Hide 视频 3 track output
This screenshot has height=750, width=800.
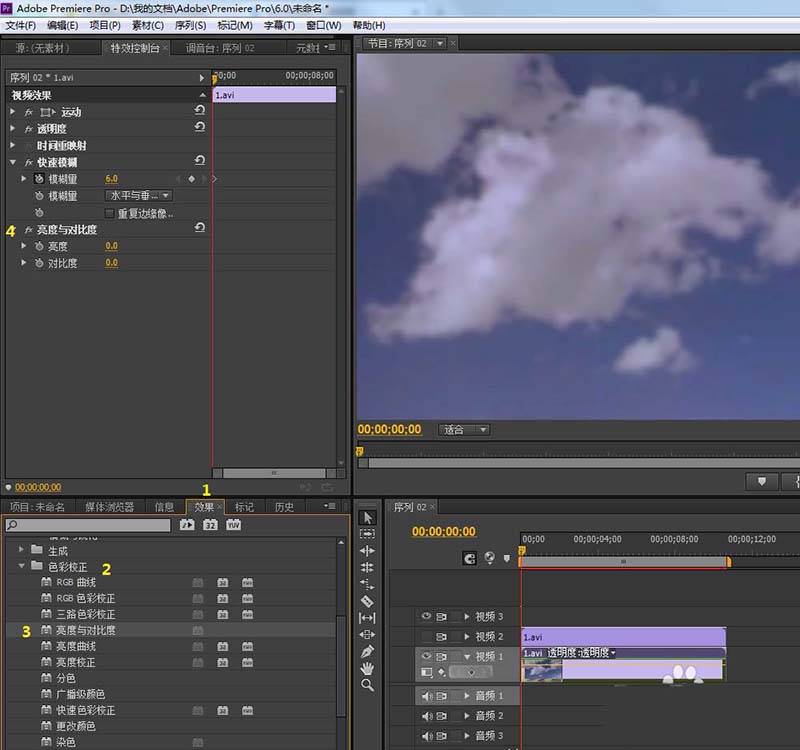(x=426, y=616)
